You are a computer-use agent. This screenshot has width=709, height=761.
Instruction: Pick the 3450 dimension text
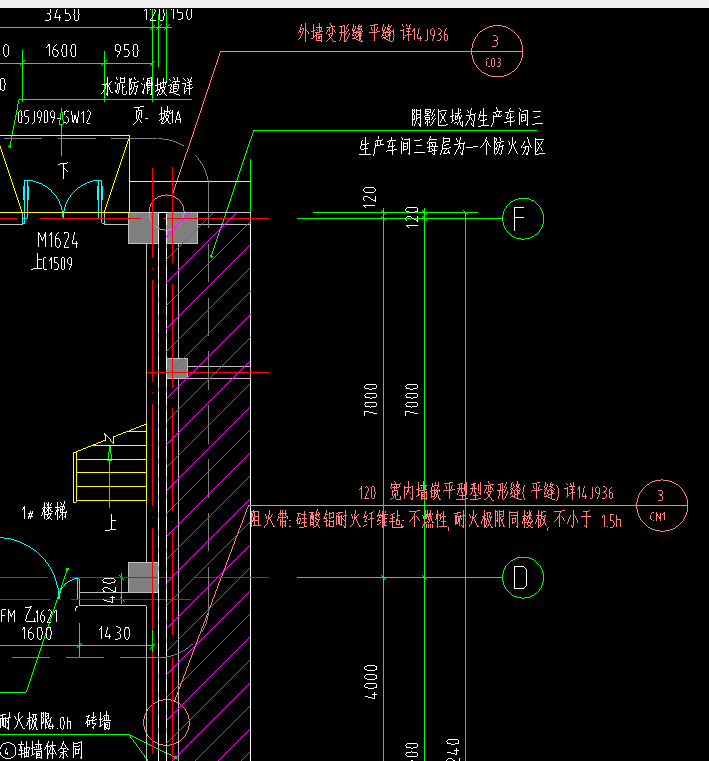pyautogui.click(x=63, y=15)
